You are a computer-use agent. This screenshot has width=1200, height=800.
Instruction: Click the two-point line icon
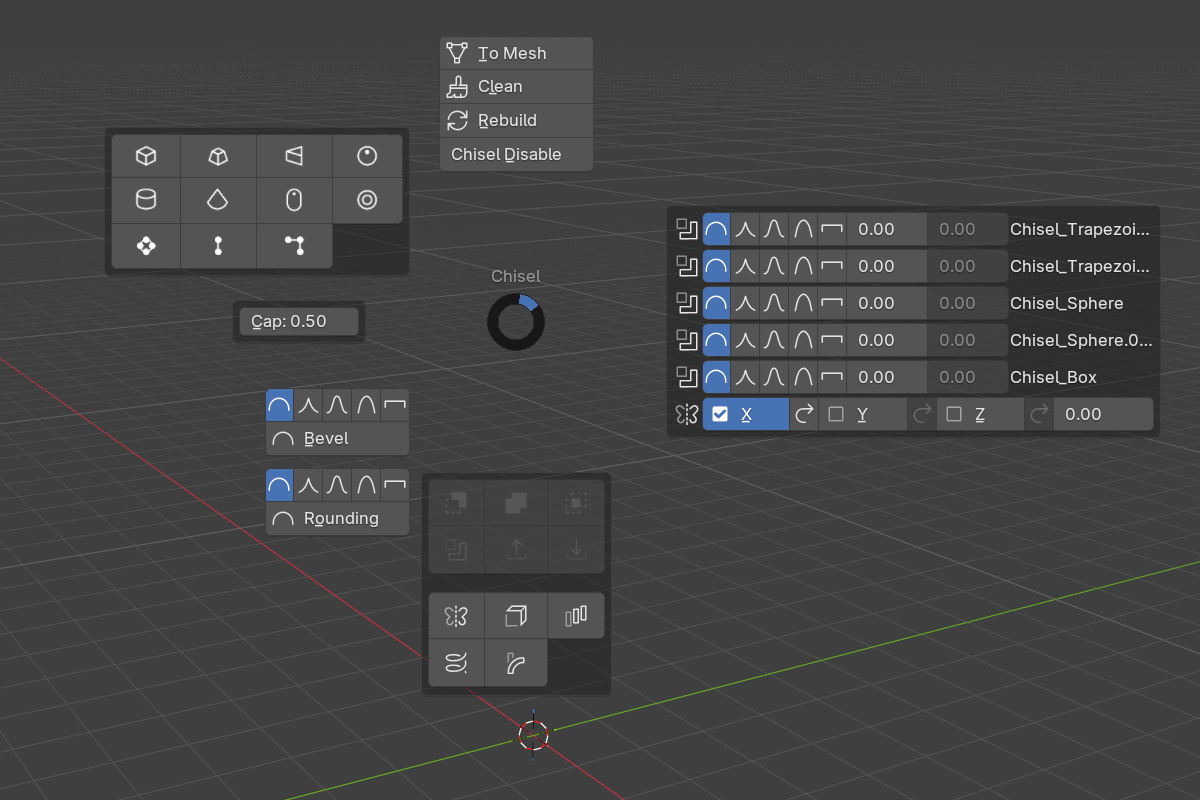[218, 245]
